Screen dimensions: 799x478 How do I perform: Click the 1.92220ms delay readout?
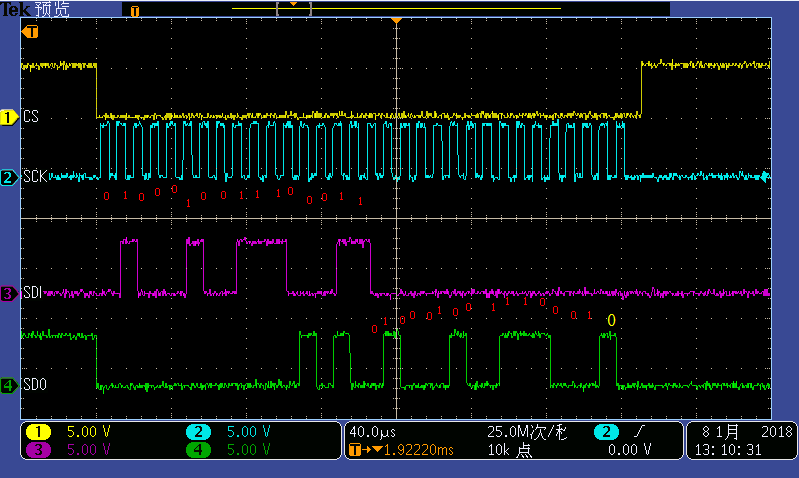click(x=418, y=450)
